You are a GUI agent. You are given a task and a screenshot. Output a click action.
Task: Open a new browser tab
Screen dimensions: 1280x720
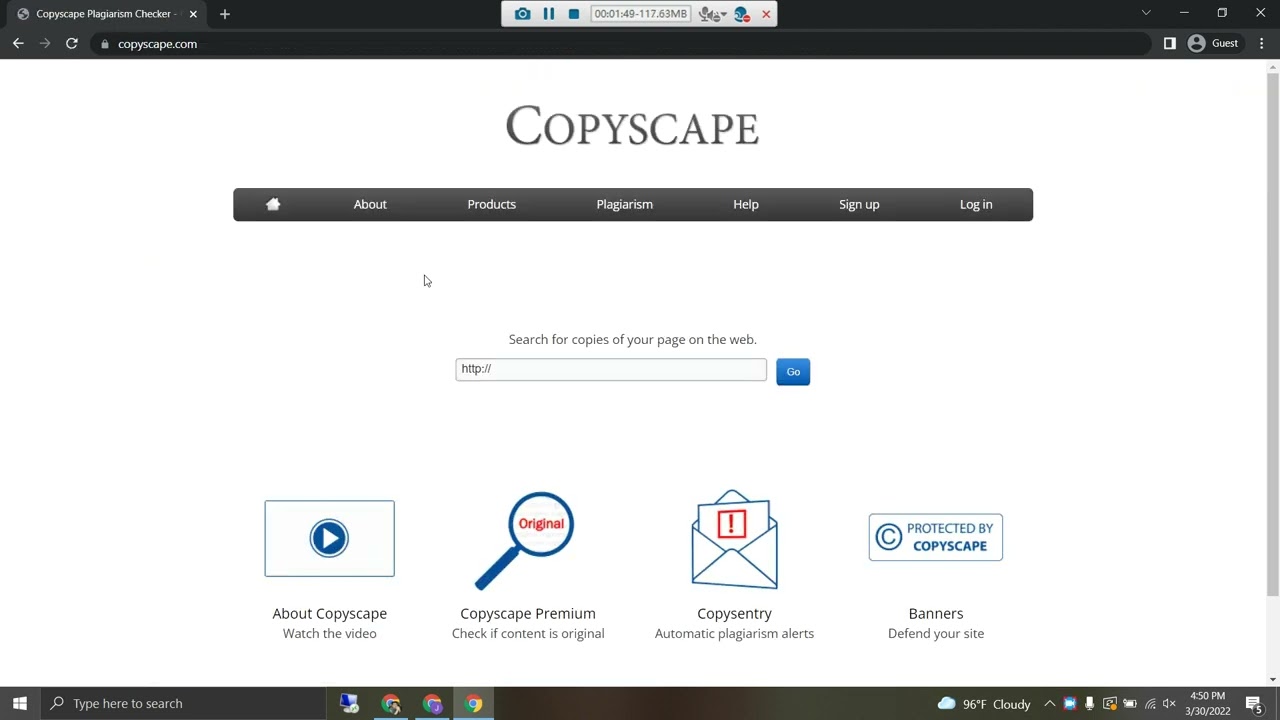[x=225, y=14]
